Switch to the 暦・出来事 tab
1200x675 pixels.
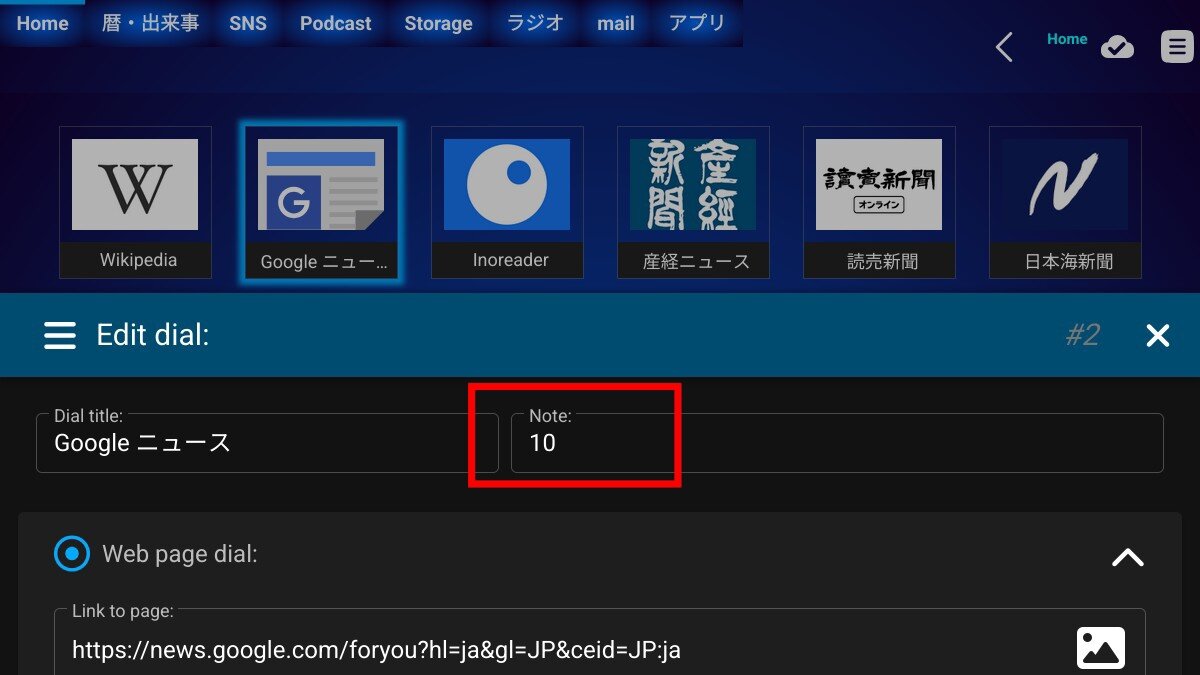pos(150,23)
